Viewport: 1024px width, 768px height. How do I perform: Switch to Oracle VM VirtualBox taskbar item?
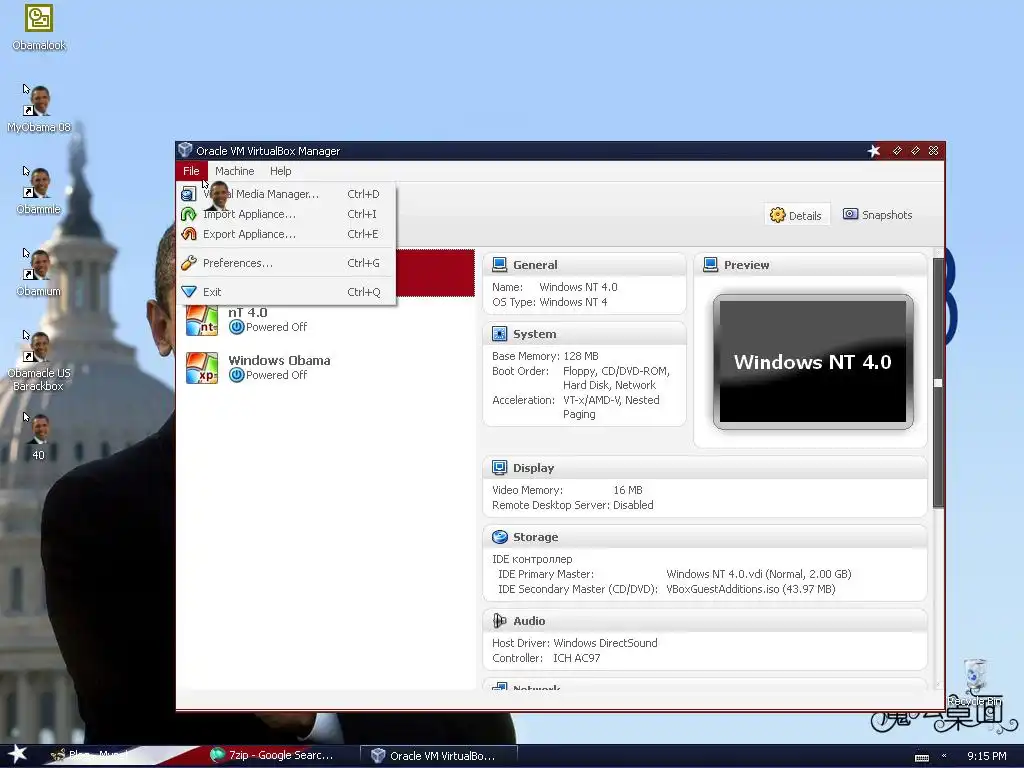click(x=437, y=755)
